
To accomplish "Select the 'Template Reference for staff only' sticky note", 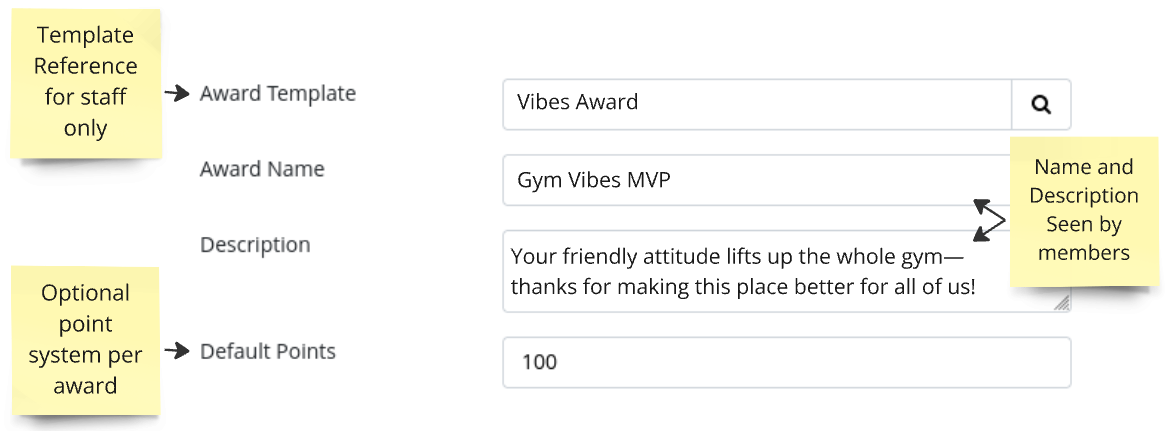I will coord(86,83).
